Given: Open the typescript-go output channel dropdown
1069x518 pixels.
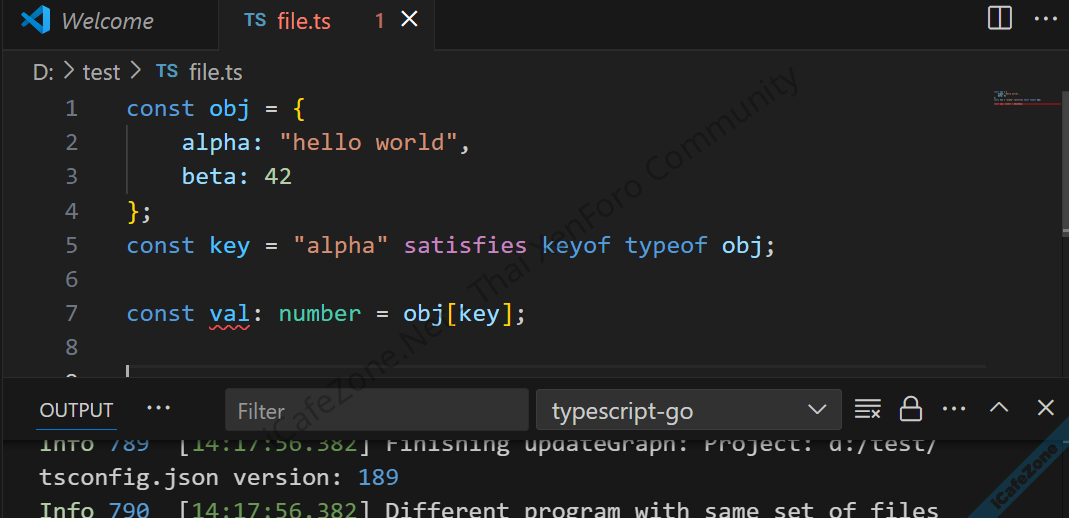Looking at the screenshot, I should click(689, 410).
